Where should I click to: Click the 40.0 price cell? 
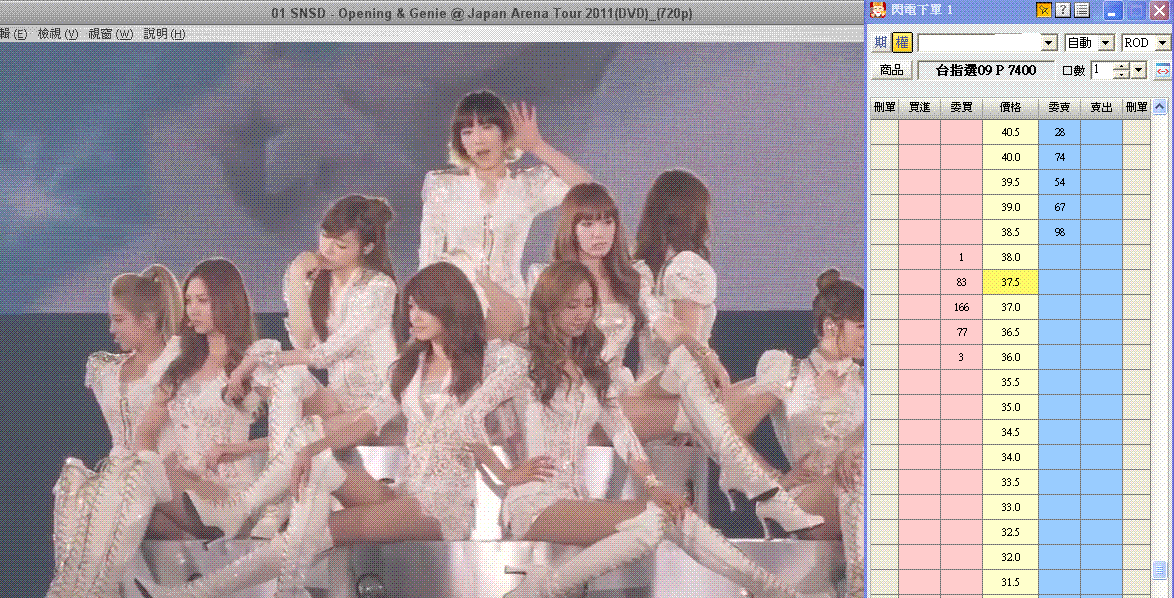(x=1010, y=157)
